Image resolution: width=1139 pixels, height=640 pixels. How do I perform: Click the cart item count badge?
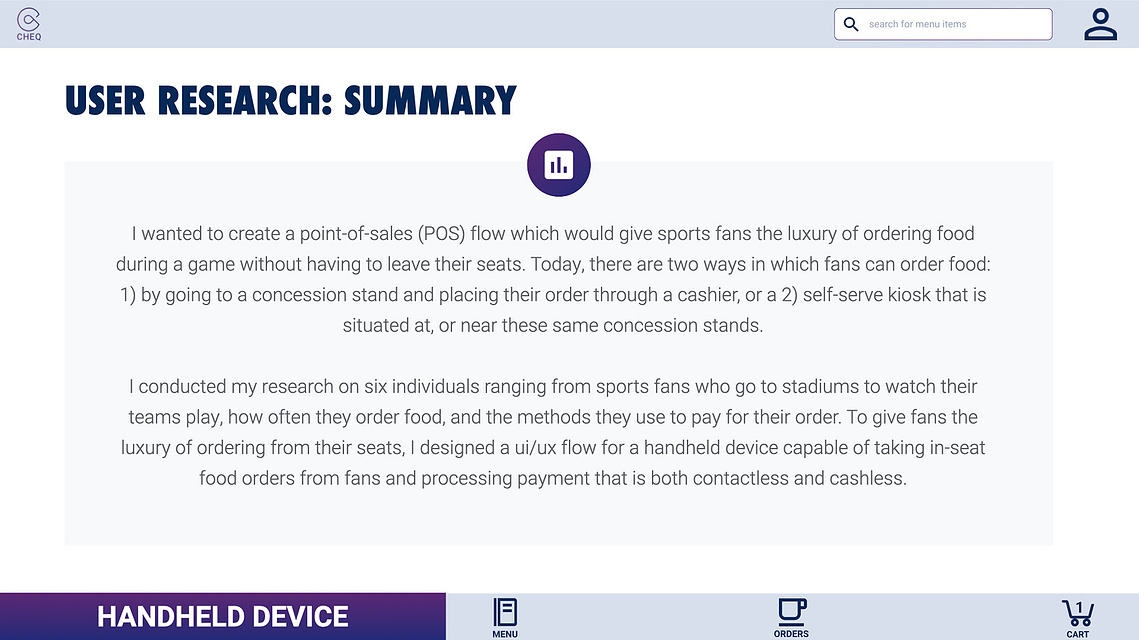1079,607
